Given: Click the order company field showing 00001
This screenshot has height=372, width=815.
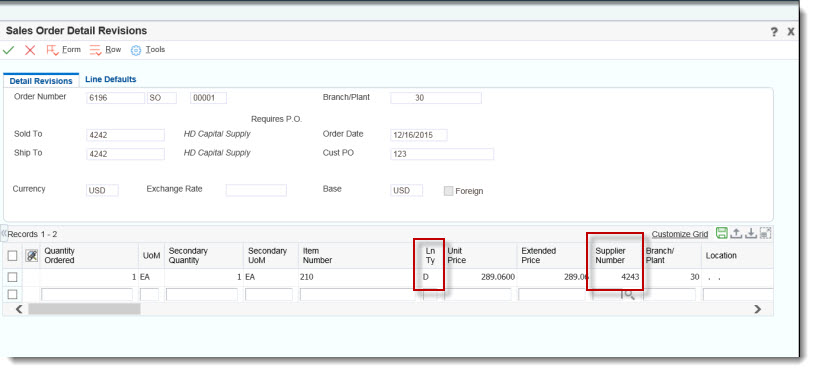Looking at the screenshot, I should [x=208, y=98].
